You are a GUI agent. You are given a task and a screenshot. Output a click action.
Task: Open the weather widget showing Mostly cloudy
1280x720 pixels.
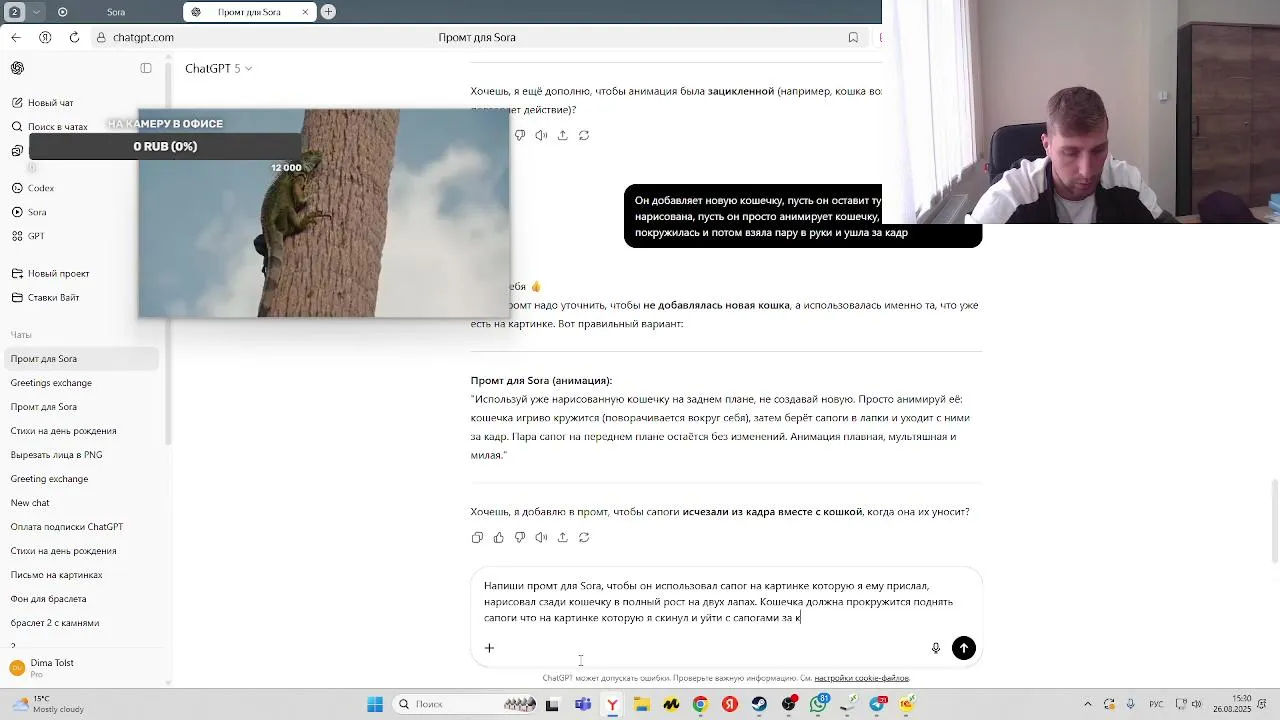(50, 704)
